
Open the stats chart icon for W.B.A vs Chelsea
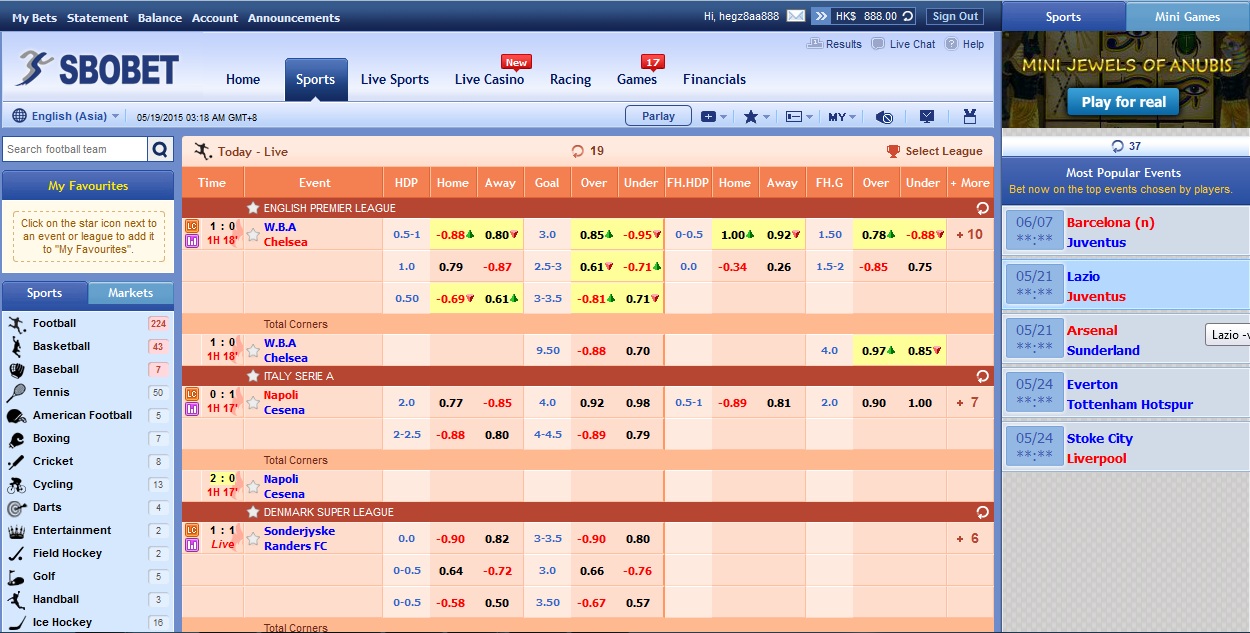192,241
